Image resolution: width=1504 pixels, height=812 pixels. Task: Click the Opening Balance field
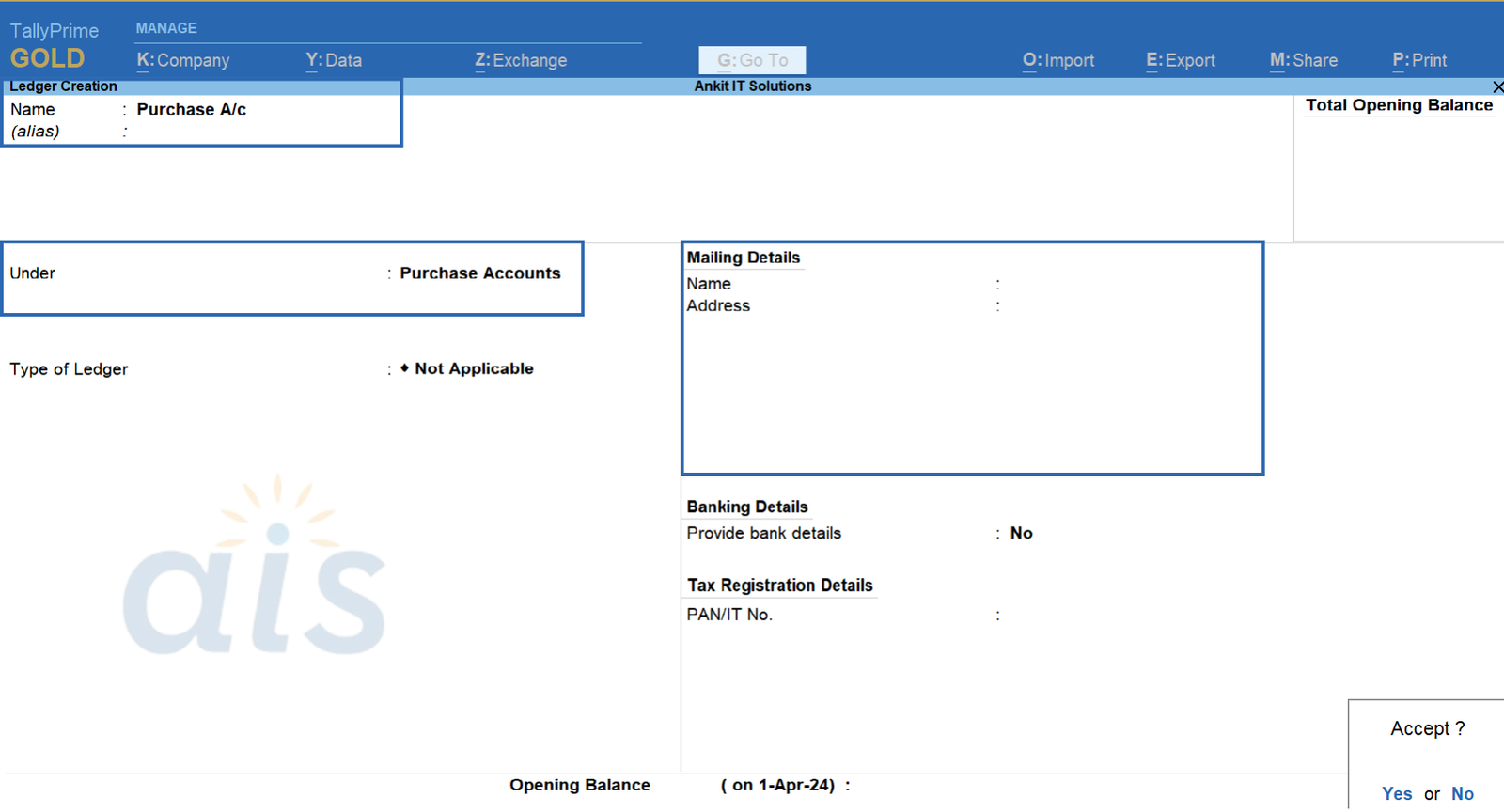coord(940,786)
